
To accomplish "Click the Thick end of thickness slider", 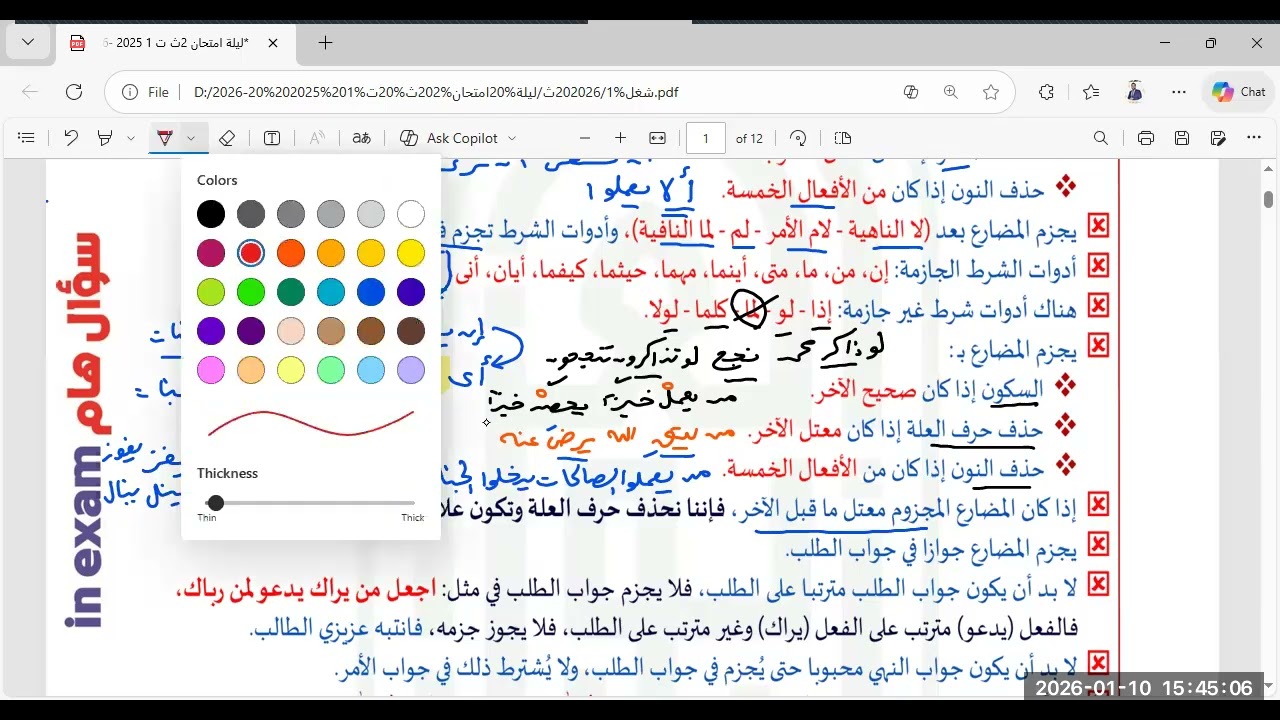I will click(413, 518).
